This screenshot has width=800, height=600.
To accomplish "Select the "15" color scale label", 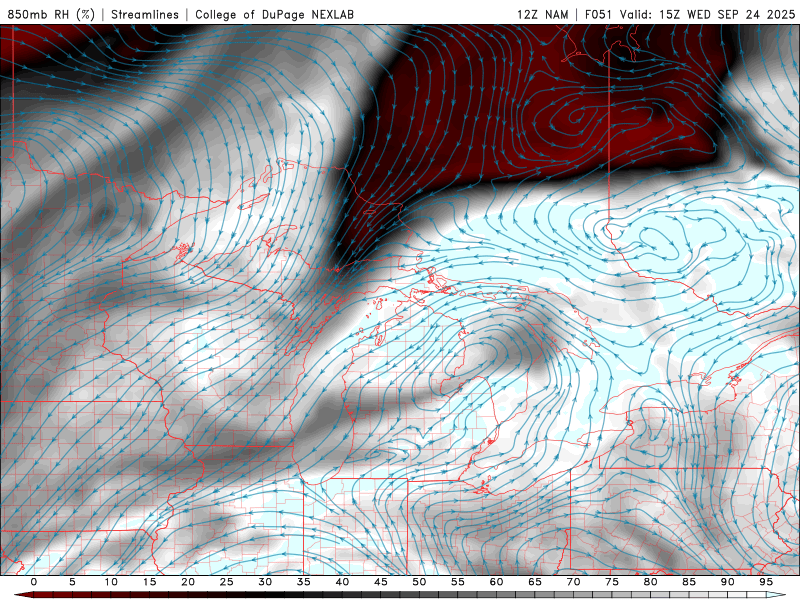I will (149, 582).
